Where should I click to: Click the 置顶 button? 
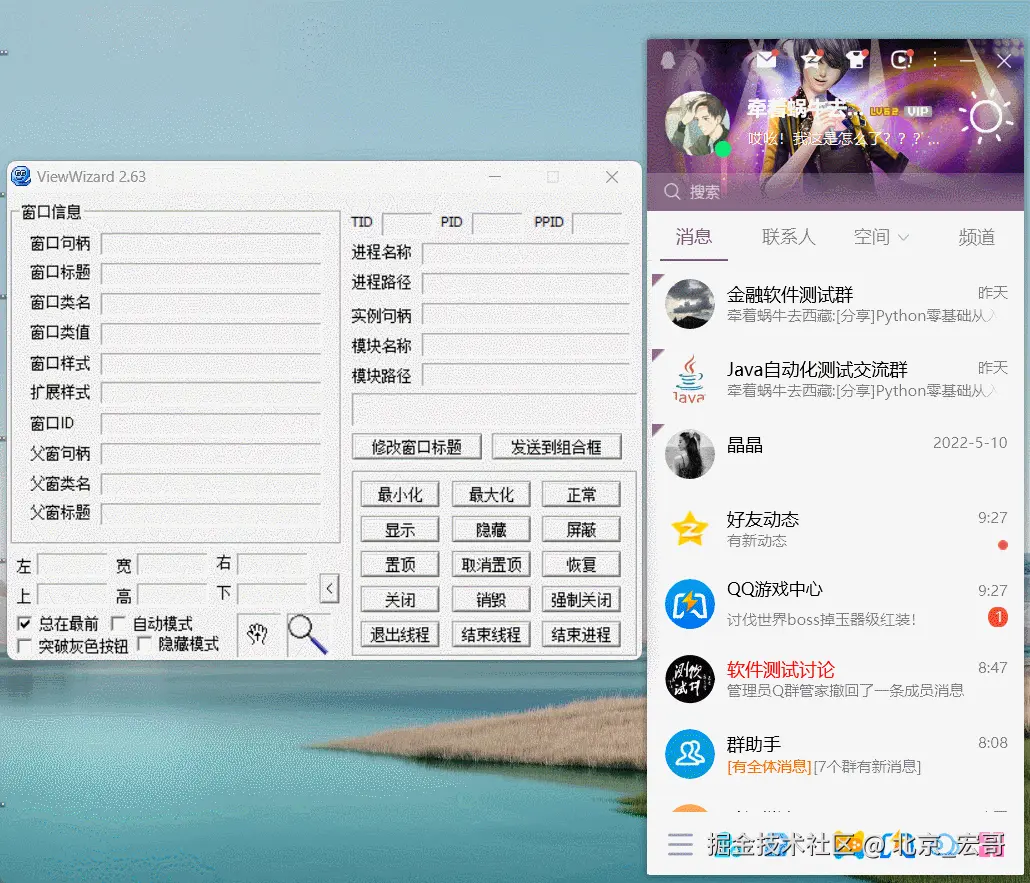(x=399, y=564)
